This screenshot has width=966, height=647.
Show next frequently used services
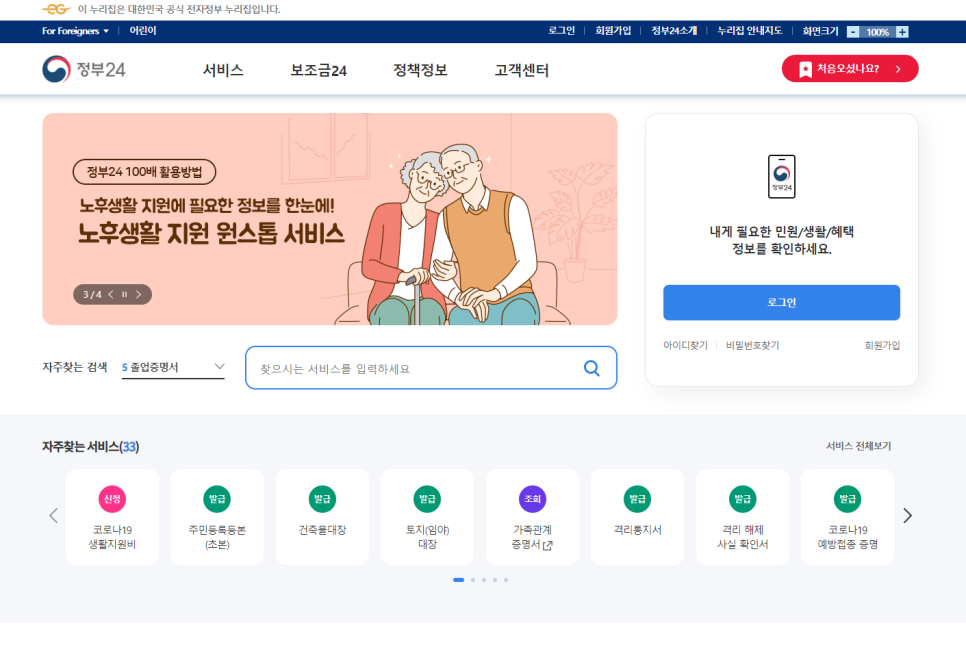[x=907, y=515]
